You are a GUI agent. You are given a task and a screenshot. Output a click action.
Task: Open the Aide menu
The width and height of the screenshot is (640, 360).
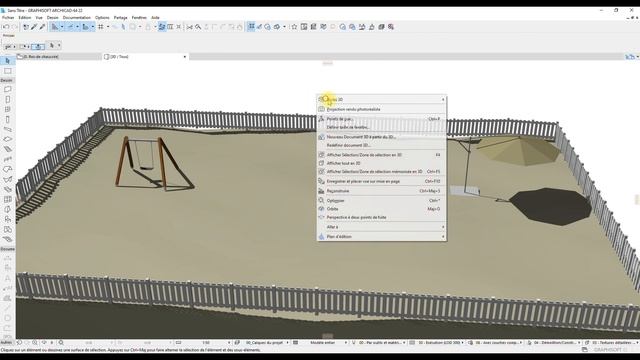(x=156, y=18)
